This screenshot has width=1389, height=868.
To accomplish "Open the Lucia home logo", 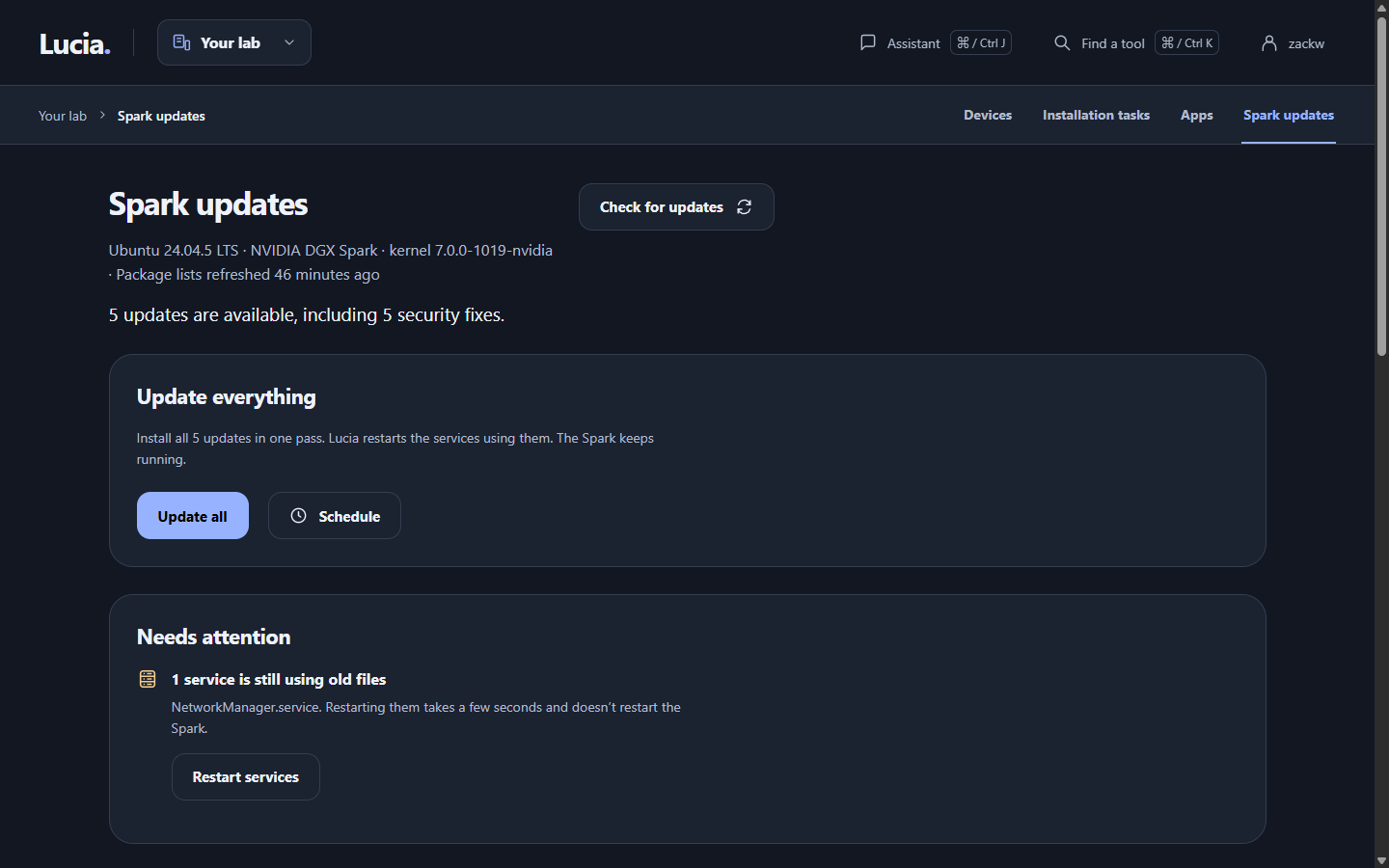I will click(x=75, y=43).
